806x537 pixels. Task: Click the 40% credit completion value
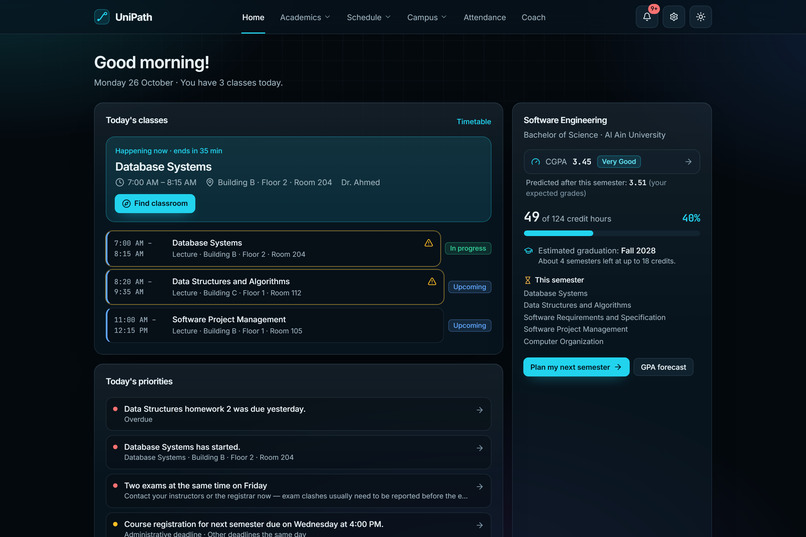[691, 218]
